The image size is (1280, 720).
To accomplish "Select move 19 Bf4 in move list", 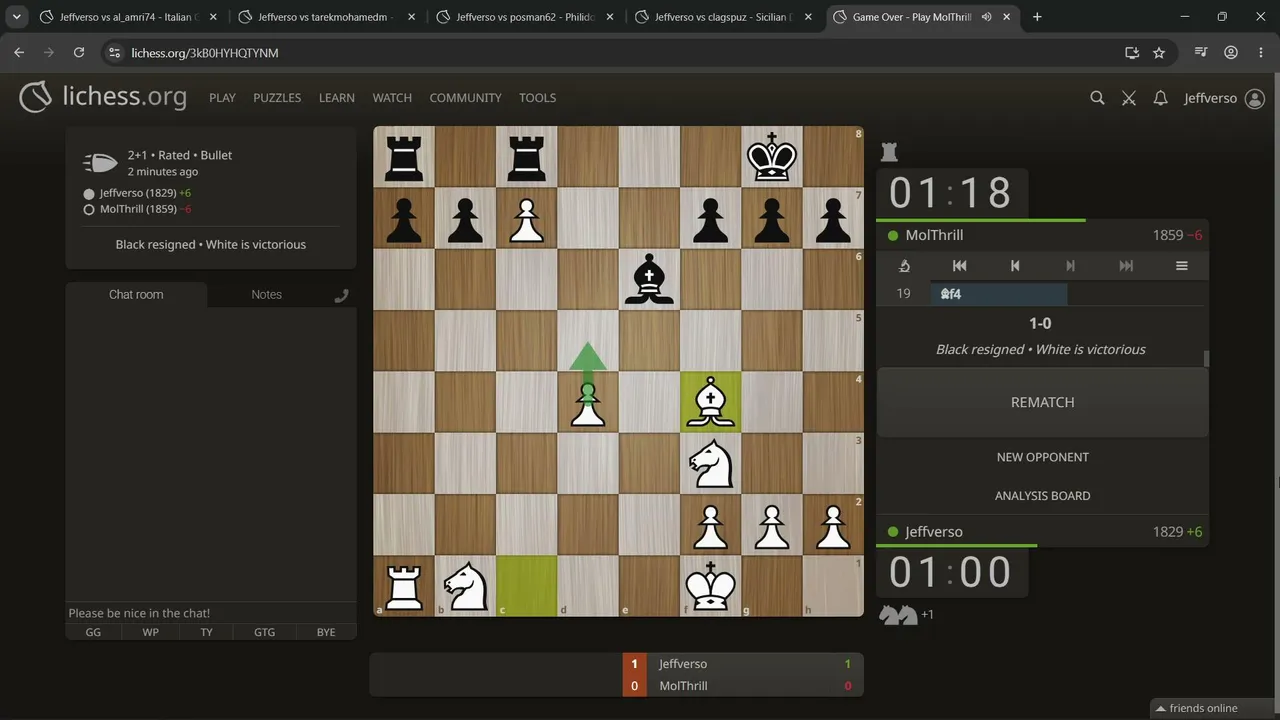I will tap(999, 294).
